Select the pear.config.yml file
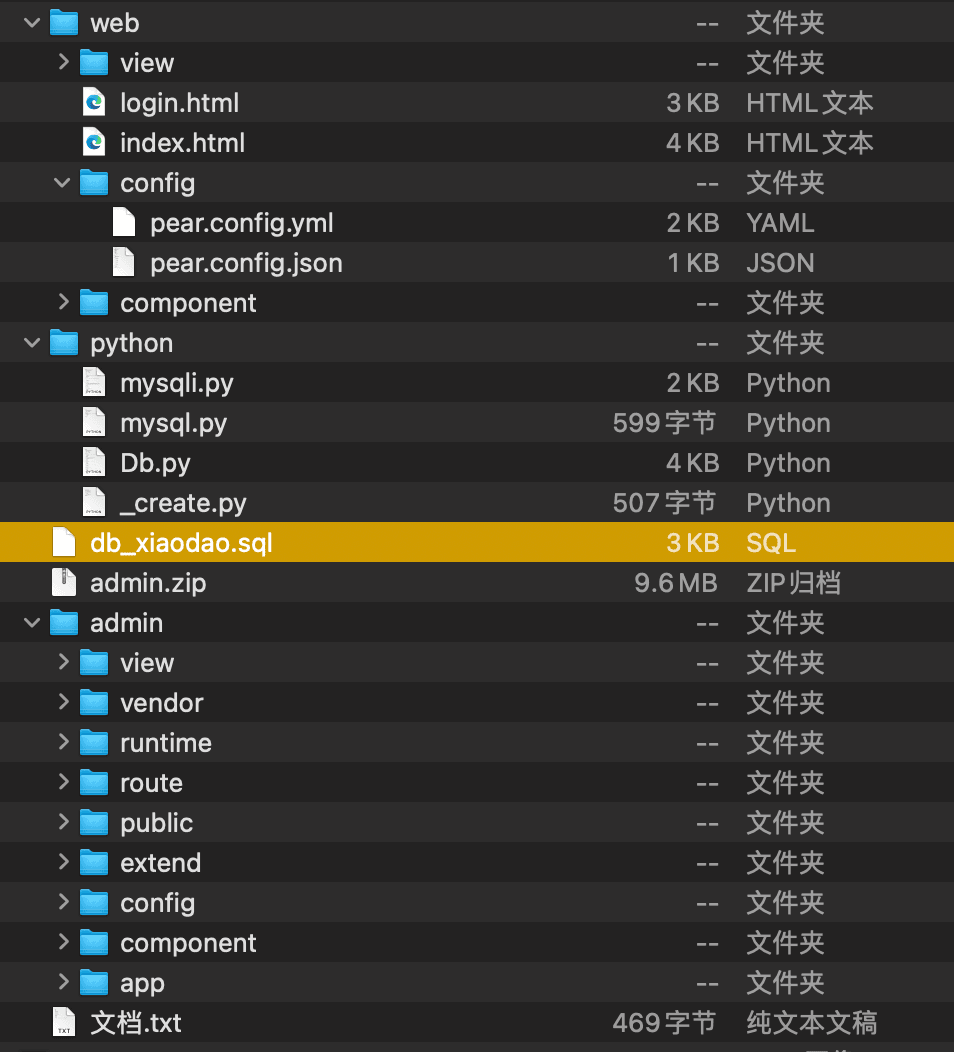 241,223
